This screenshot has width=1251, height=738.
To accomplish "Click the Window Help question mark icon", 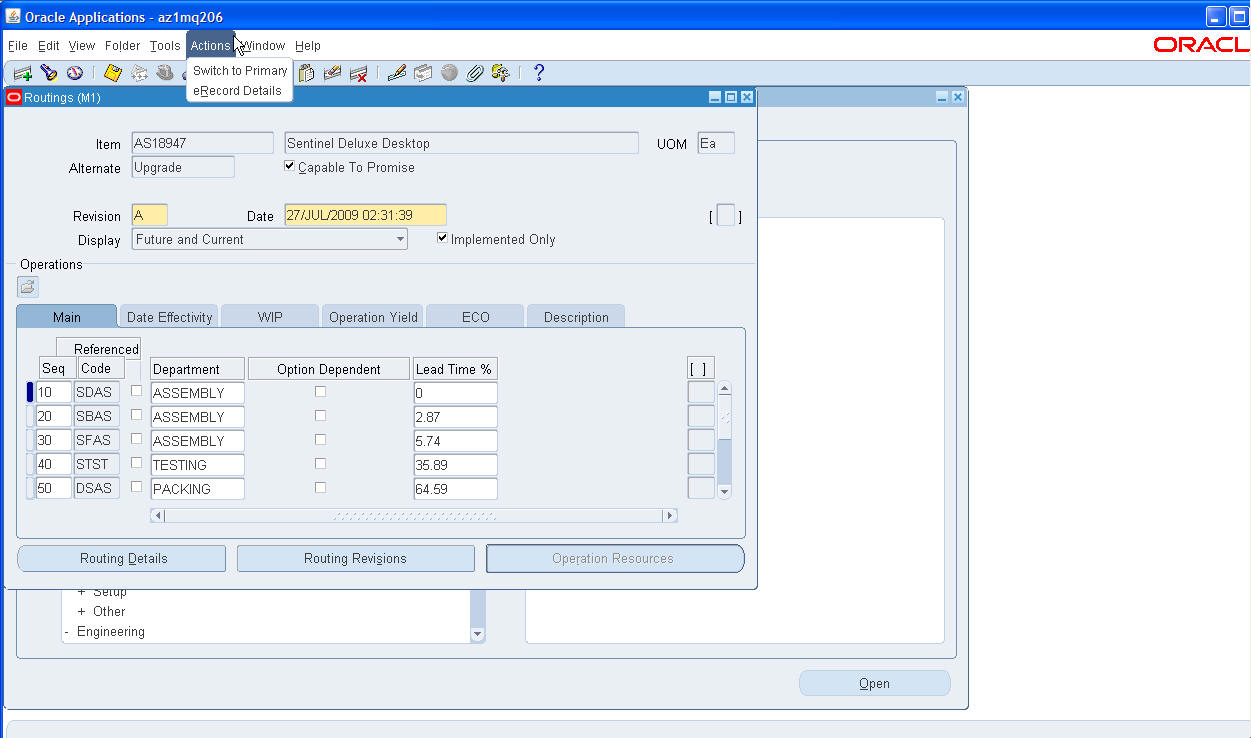I will 538,73.
